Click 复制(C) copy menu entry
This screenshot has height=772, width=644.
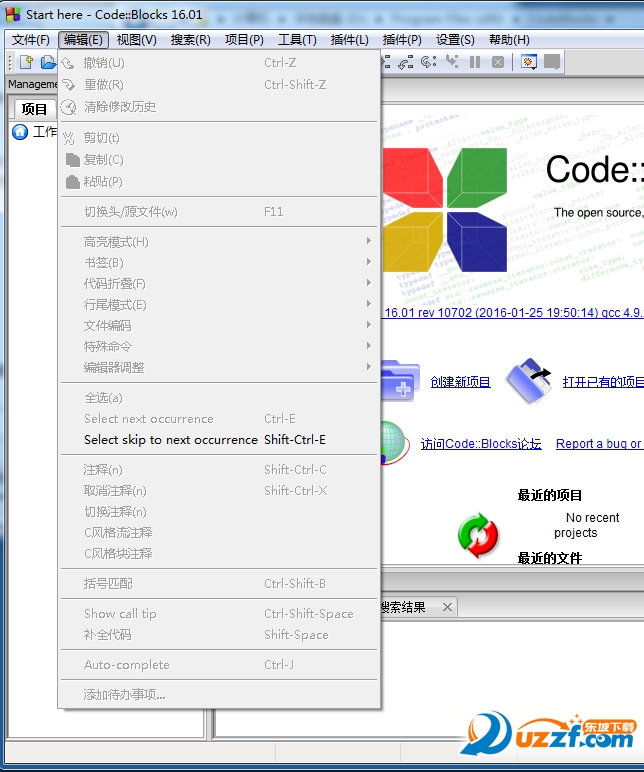pos(219,160)
